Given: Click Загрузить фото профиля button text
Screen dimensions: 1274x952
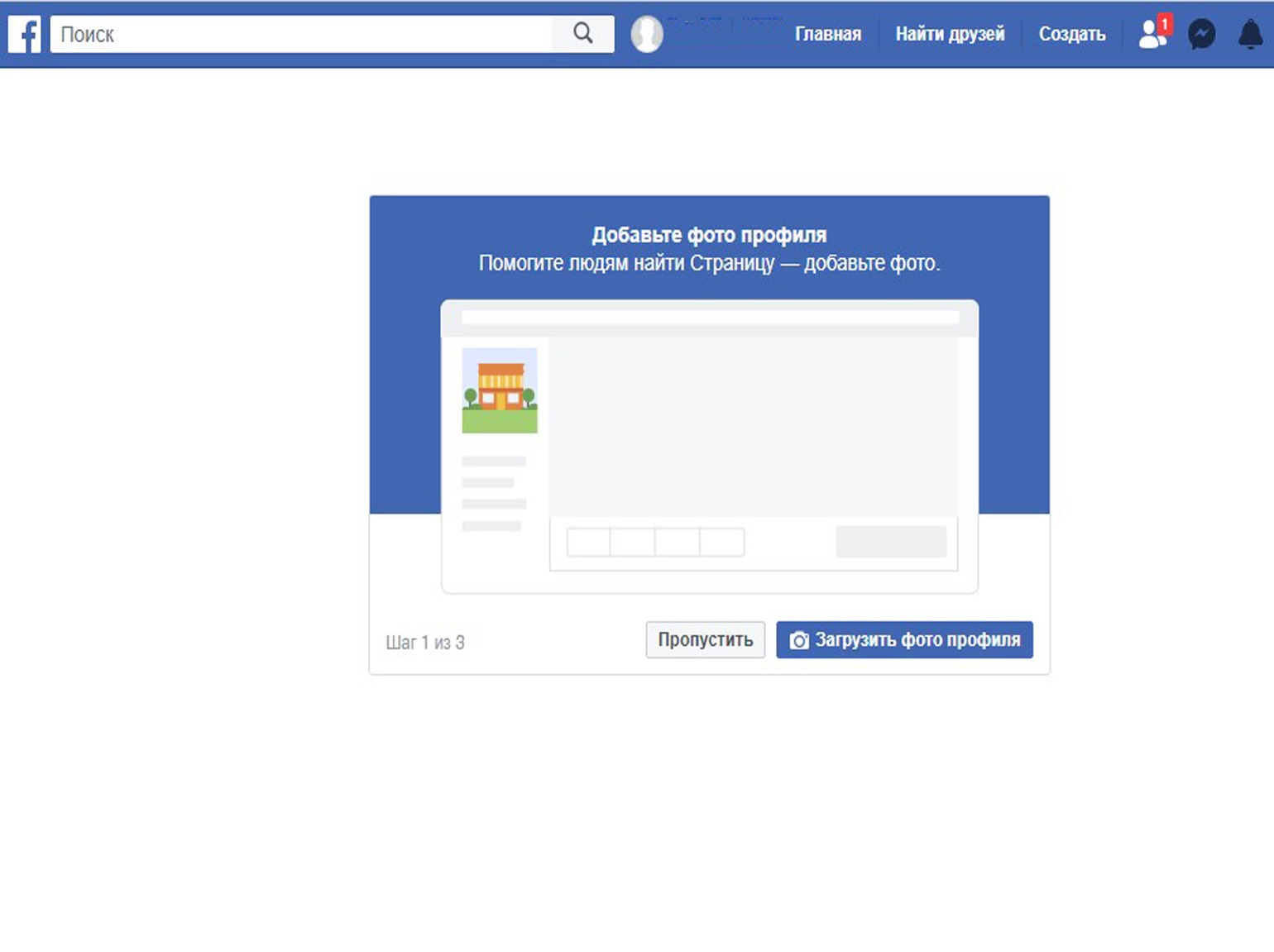Looking at the screenshot, I should pyautogui.click(x=917, y=640).
